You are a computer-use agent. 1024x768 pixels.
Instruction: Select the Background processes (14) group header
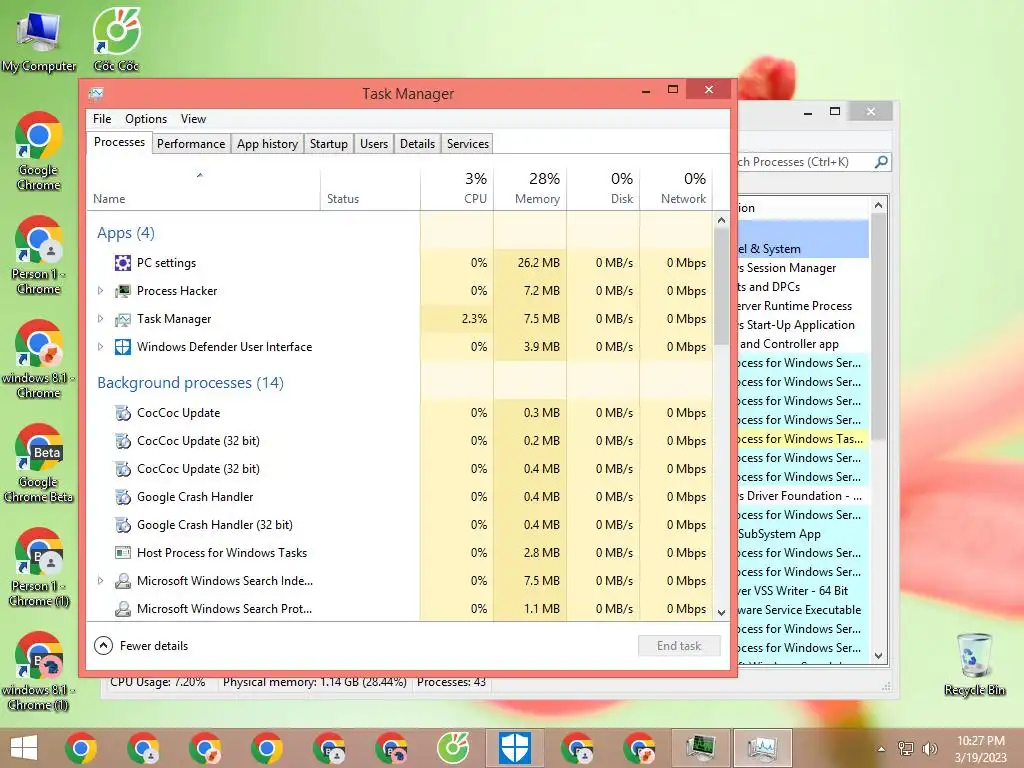click(x=191, y=383)
